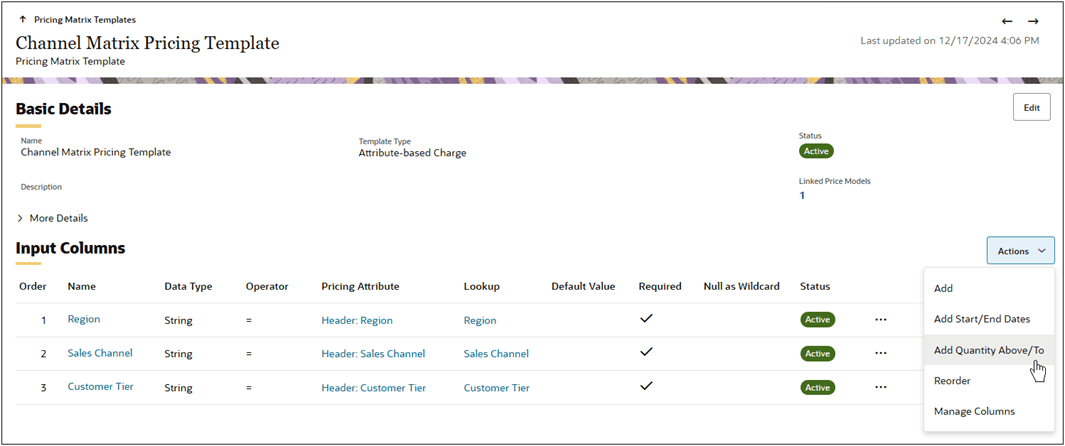Choose Add Quantity Above/To
Screen dimensions: 1065x446
tap(989, 350)
